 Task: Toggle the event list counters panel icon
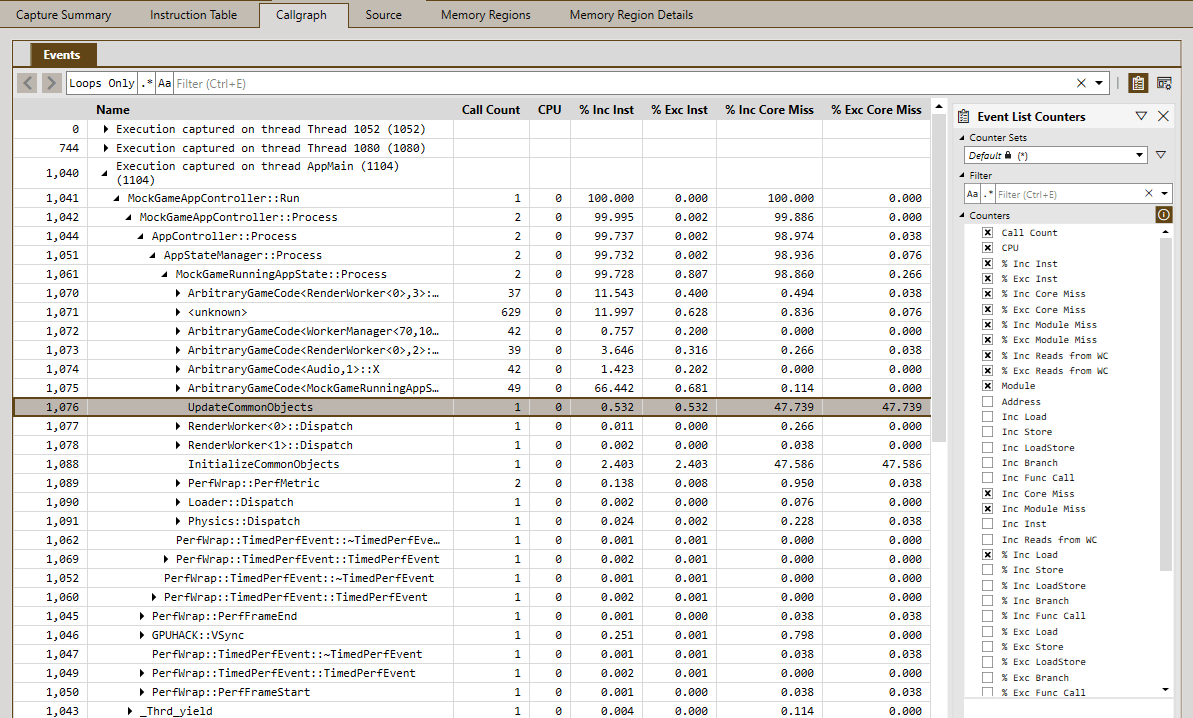1138,83
